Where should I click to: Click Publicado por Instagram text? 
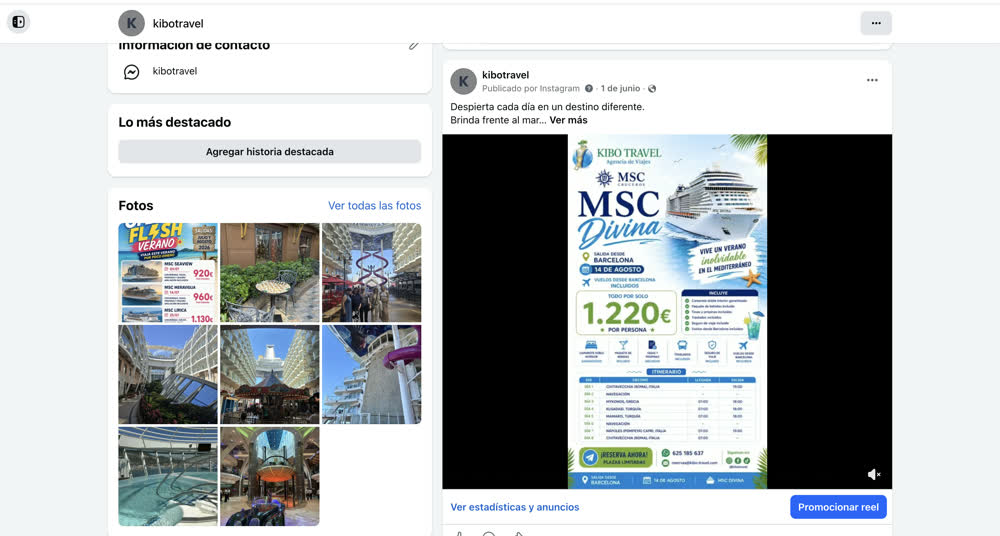531,89
